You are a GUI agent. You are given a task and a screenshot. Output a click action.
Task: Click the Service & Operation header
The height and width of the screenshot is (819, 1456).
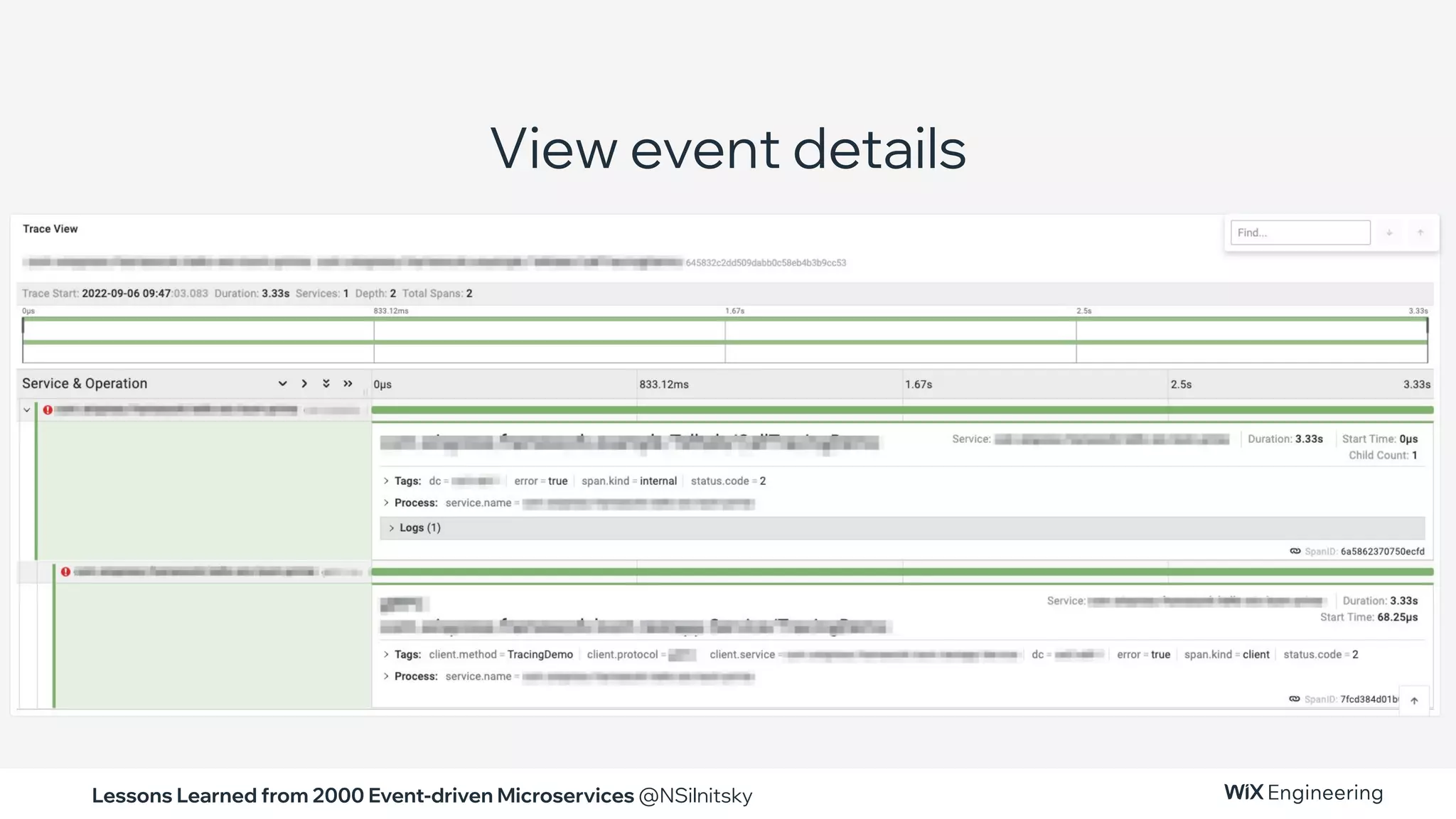[x=85, y=383]
